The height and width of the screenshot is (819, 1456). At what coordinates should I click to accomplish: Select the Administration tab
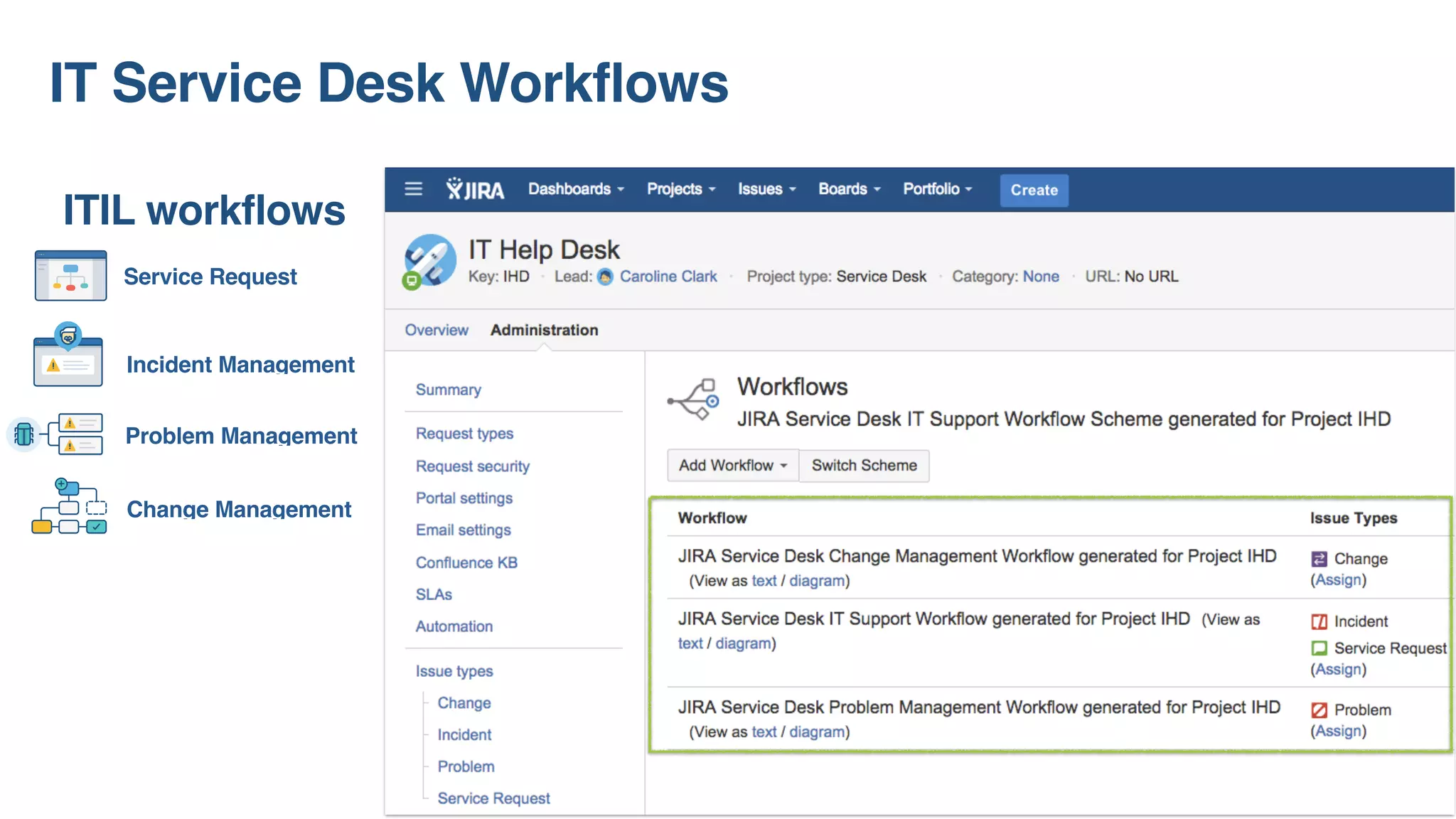pyautogui.click(x=544, y=330)
